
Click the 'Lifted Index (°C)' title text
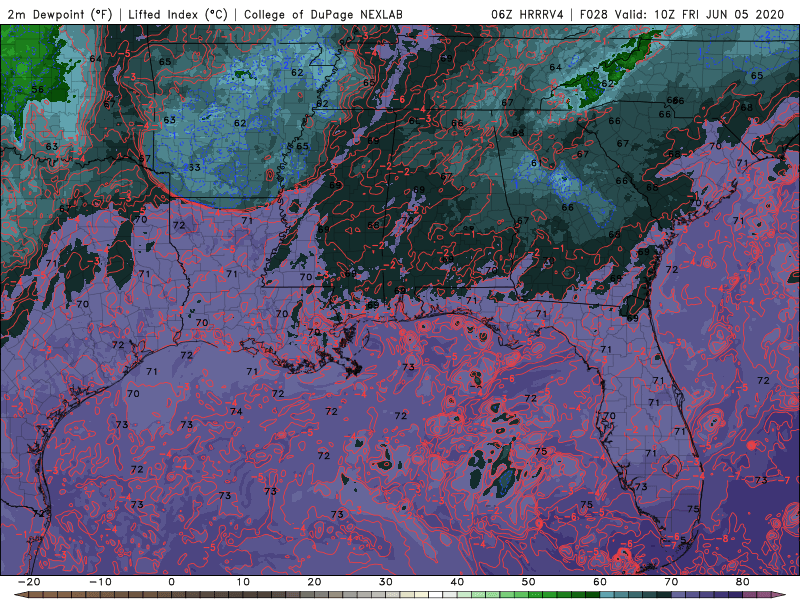tap(178, 15)
